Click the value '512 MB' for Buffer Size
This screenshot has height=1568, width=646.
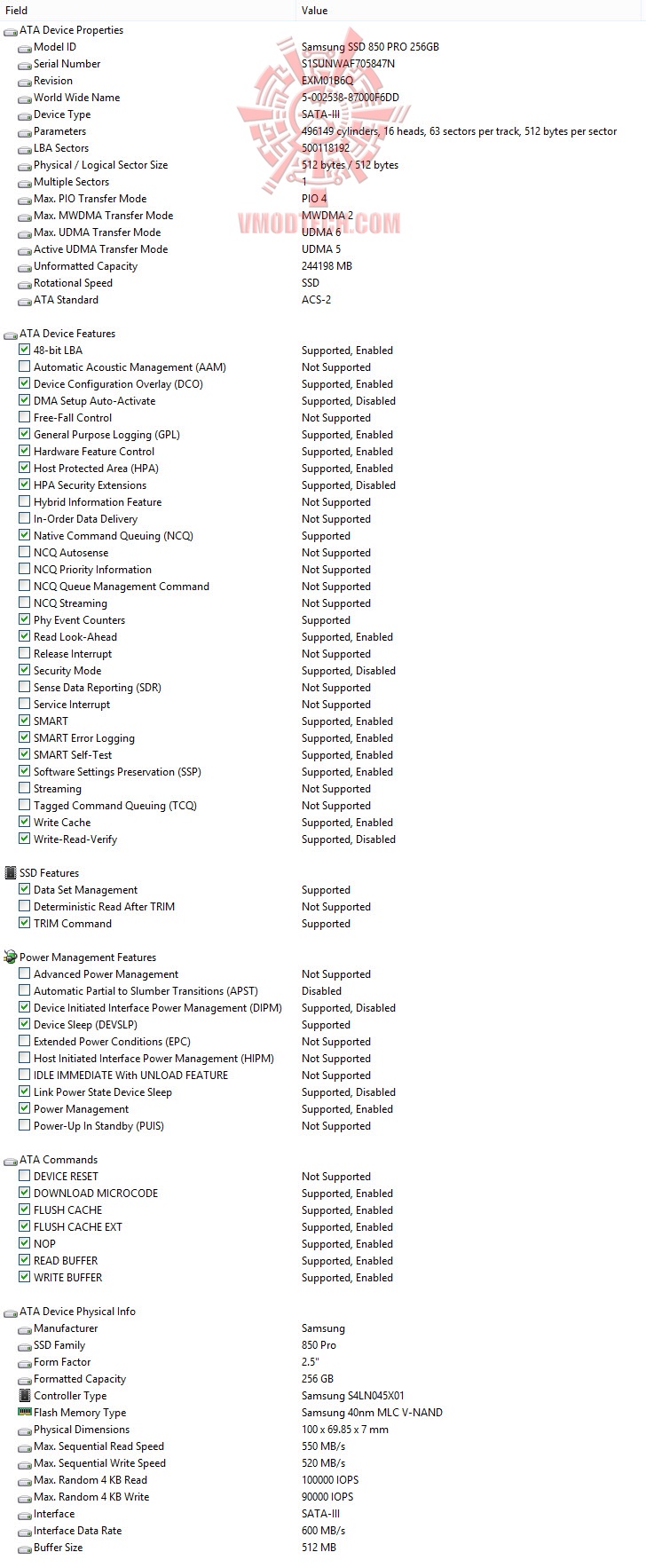[x=319, y=1548]
